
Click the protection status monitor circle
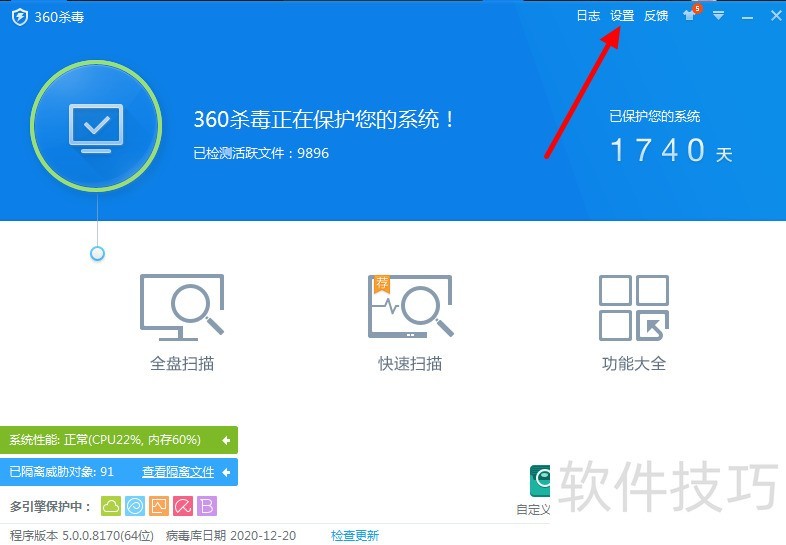click(96, 125)
